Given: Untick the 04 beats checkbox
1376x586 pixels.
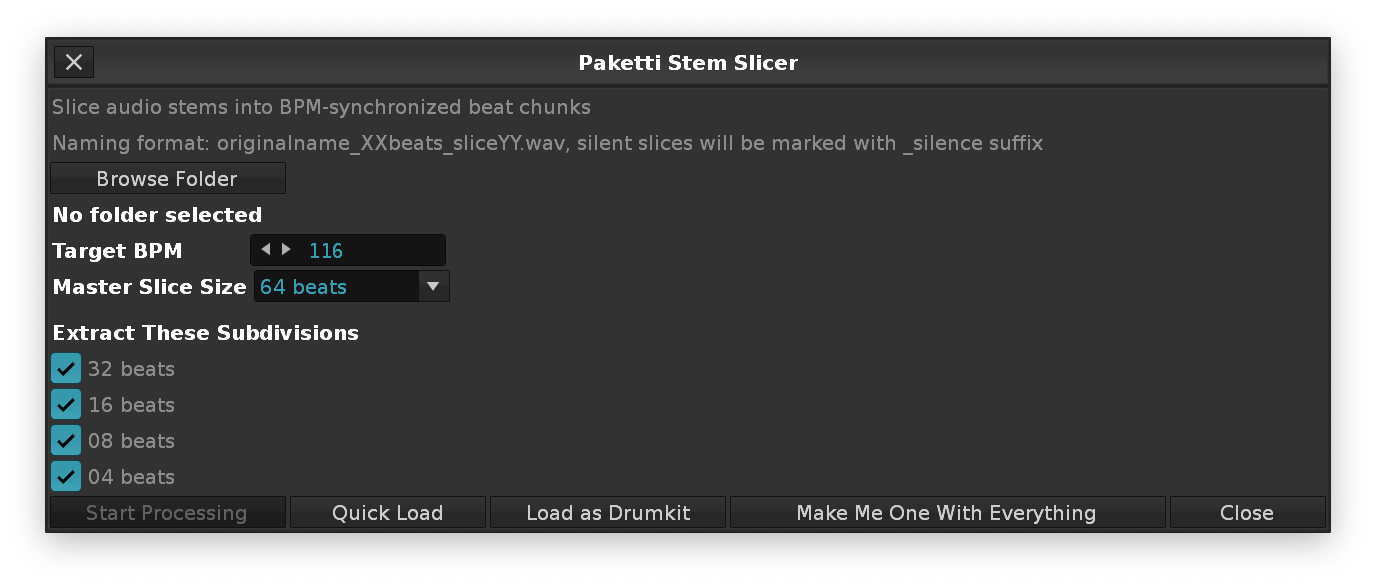Looking at the screenshot, I should coord(66,477).
